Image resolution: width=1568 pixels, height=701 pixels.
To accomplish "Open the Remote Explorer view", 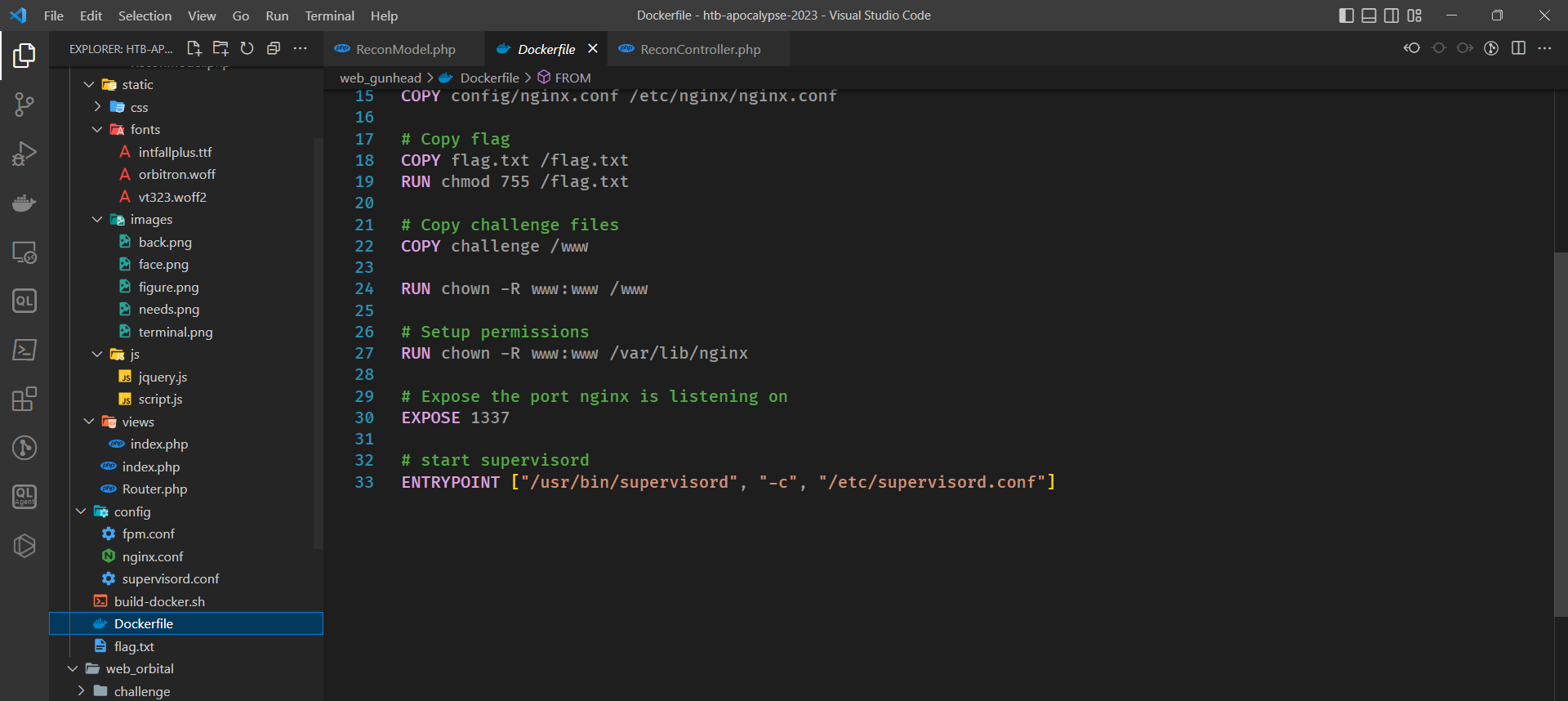I will pos(24,252).
